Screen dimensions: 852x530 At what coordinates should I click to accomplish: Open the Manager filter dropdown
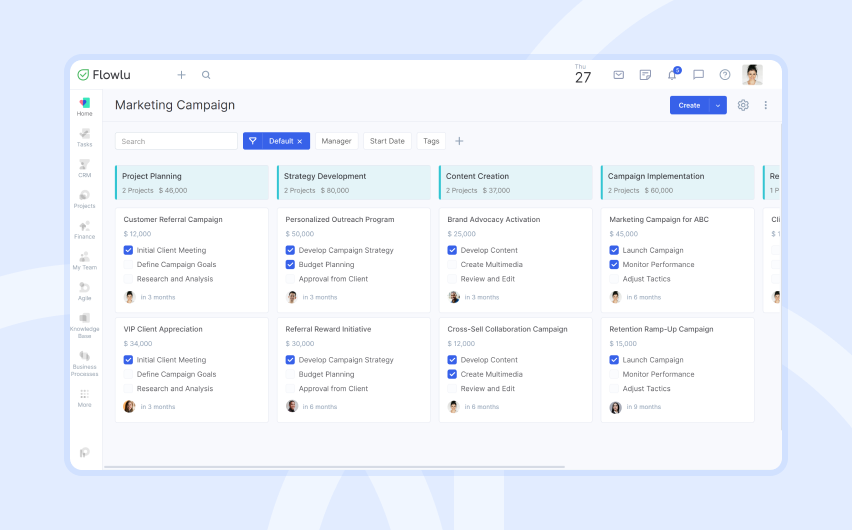tap(336, 141)
